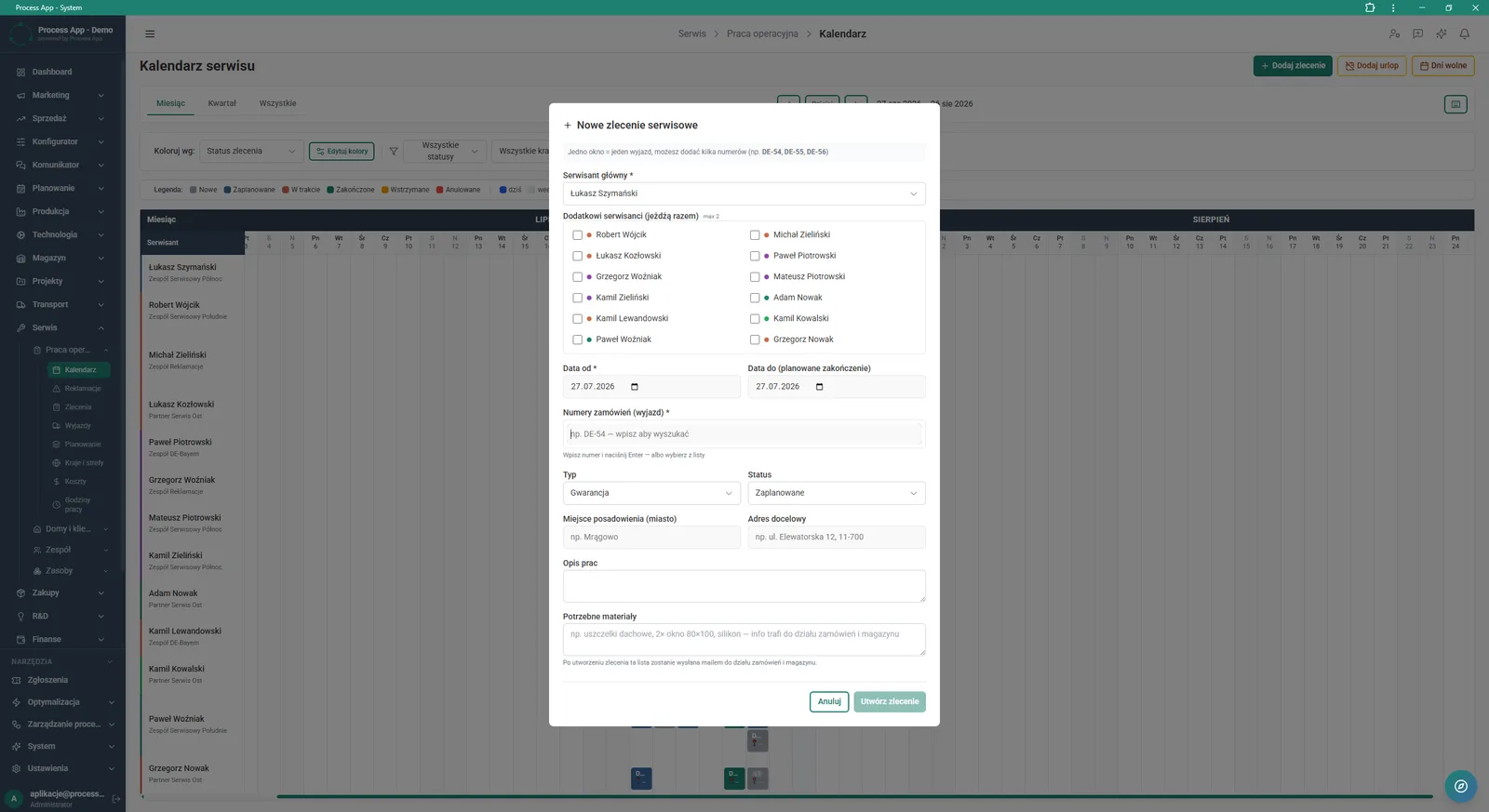Switch to the Miesiąc tab
The image size is (1489, 812).
point(170,103)
